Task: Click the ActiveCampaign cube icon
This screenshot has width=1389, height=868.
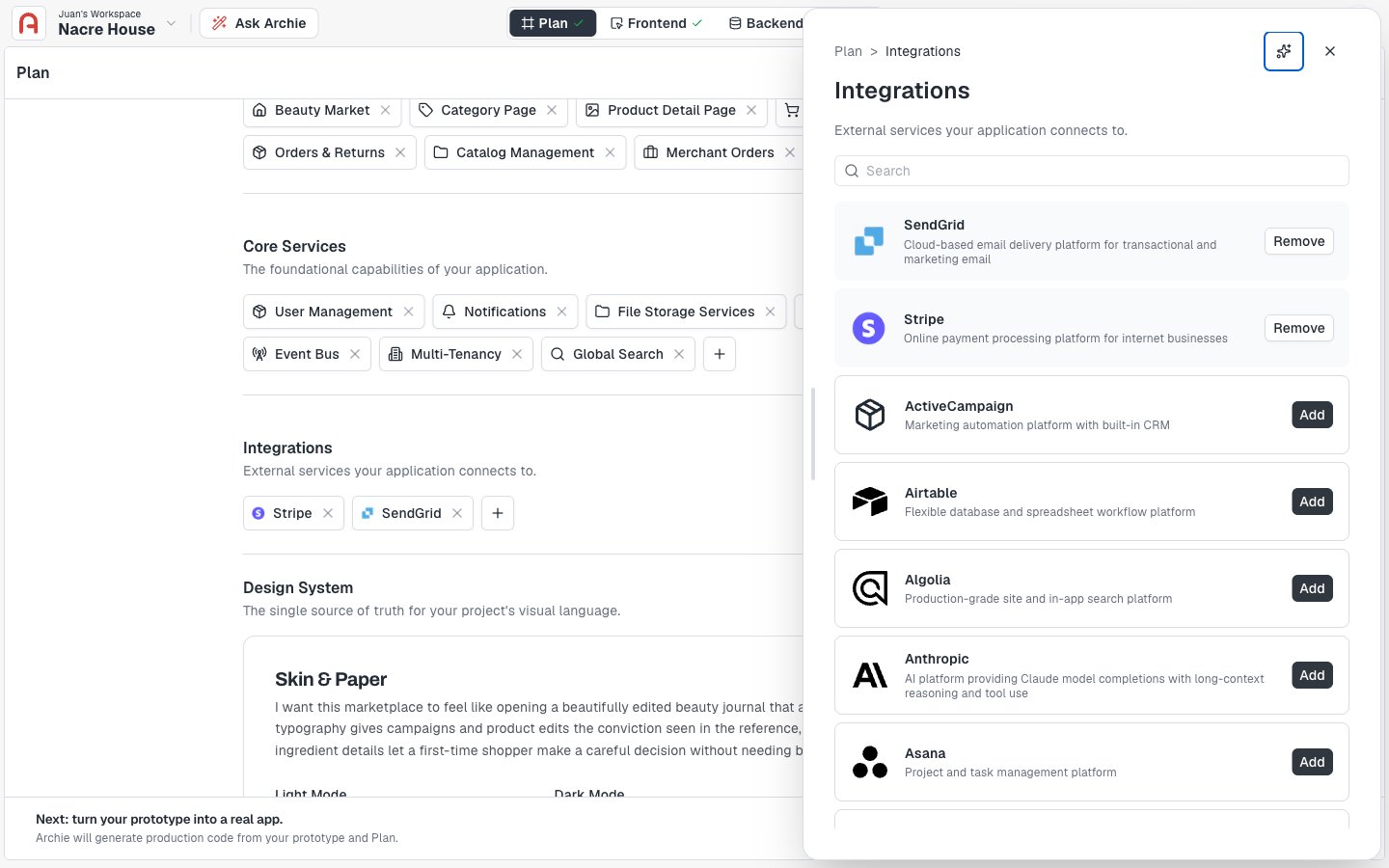Action: click(x=870, y=415)
